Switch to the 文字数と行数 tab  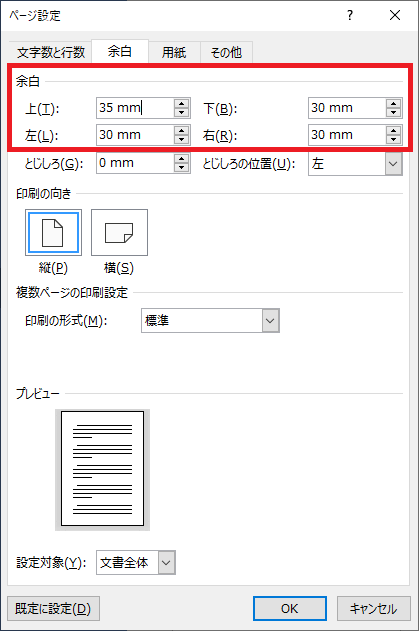click(51, 52)
